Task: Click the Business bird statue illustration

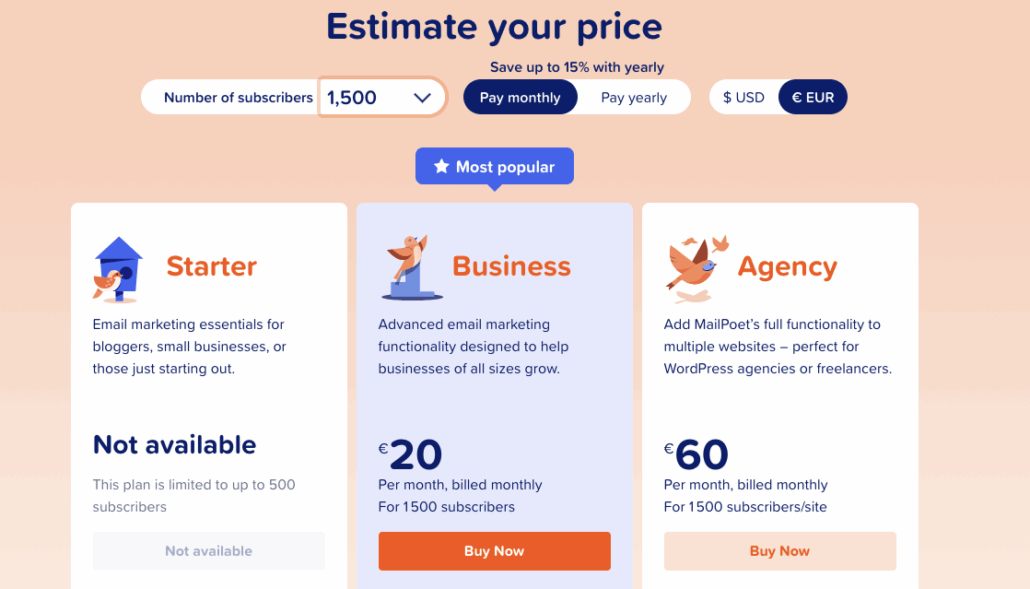Action: [412, 268]
